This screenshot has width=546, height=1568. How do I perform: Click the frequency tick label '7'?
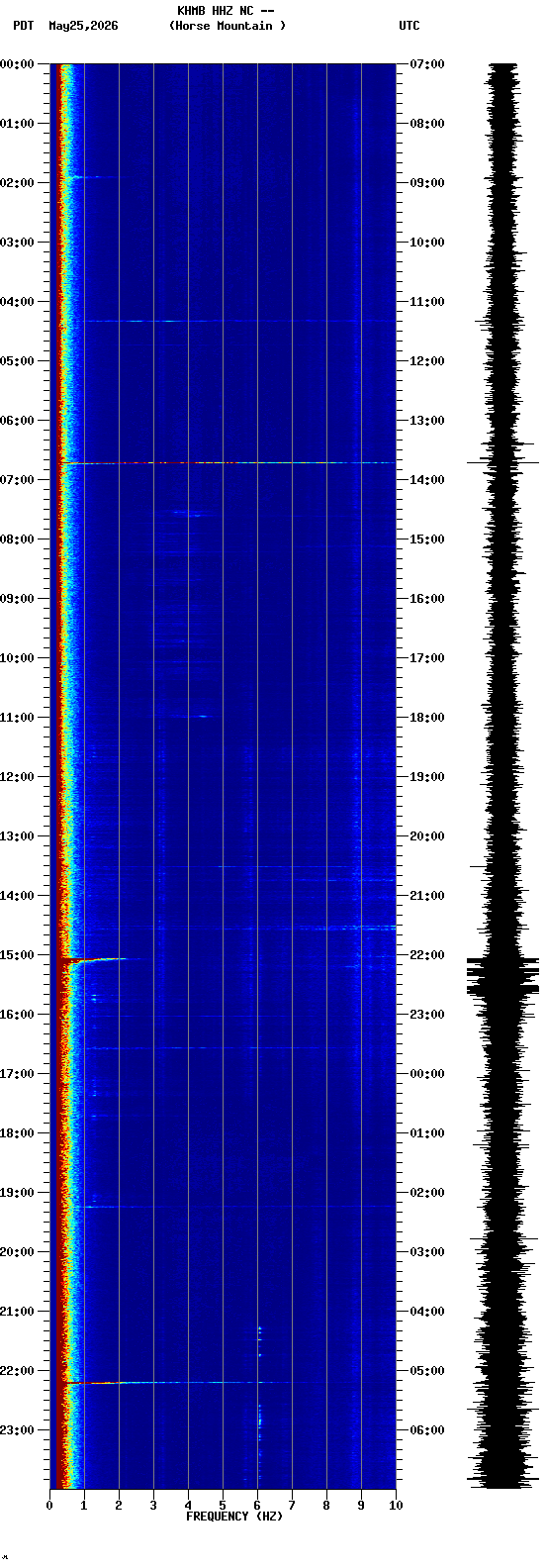pos(292,1506)
